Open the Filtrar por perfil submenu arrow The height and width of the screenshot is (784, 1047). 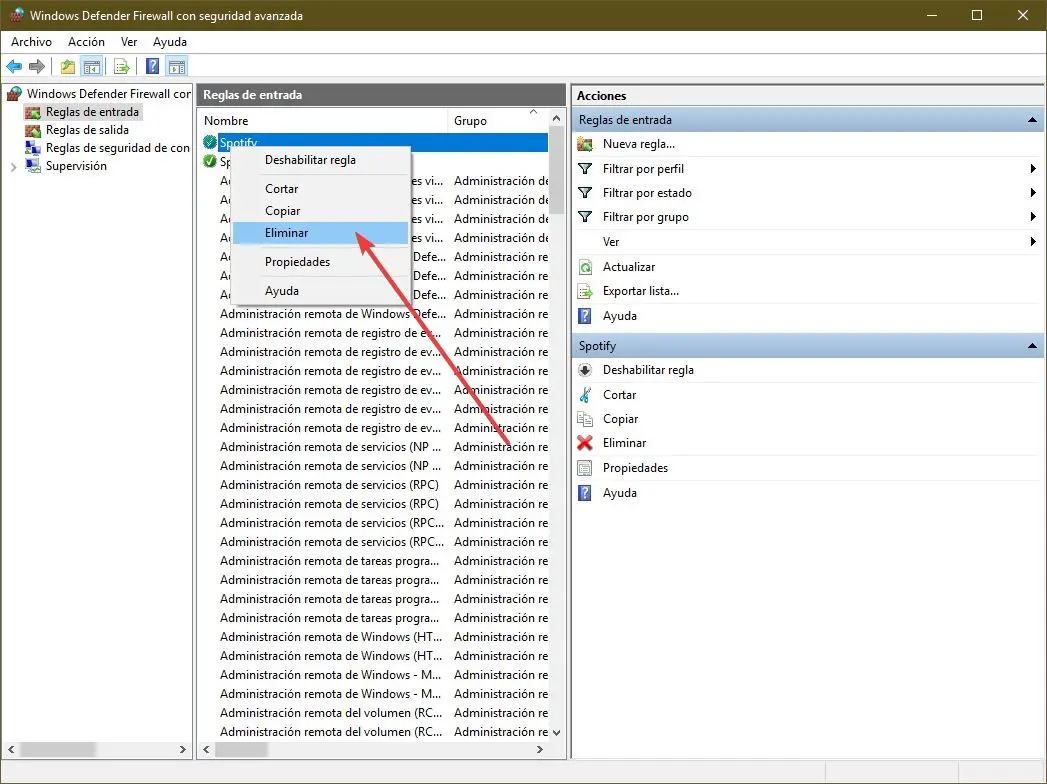(x=1032, y=169)
